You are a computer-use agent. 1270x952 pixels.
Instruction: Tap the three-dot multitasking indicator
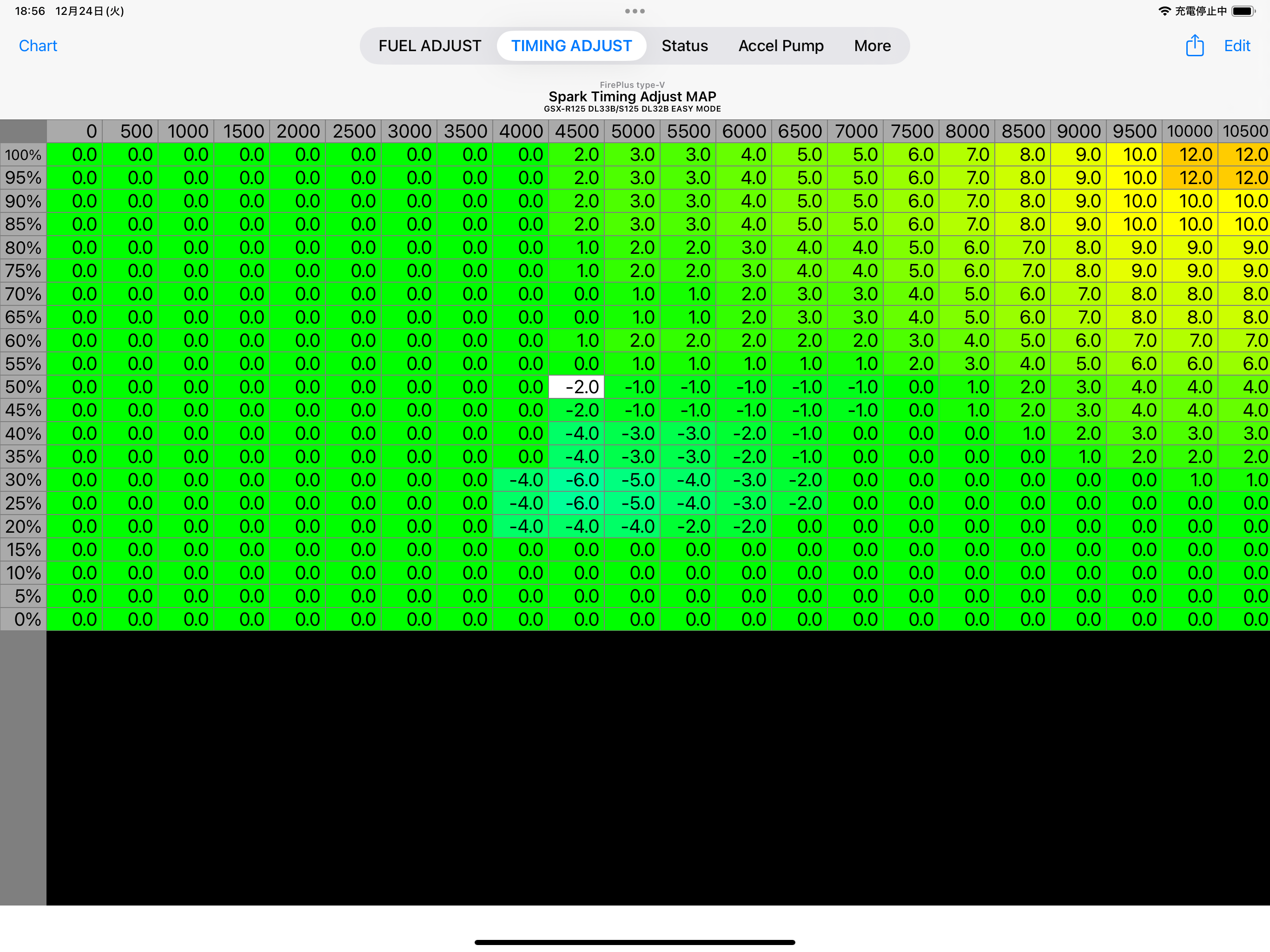pyautogui.click(x=635, y=11)
